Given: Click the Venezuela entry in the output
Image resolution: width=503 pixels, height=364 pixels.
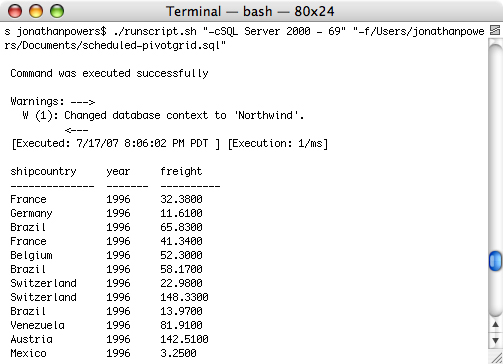Looking at the screenshot, I should [x=37, y=325].
